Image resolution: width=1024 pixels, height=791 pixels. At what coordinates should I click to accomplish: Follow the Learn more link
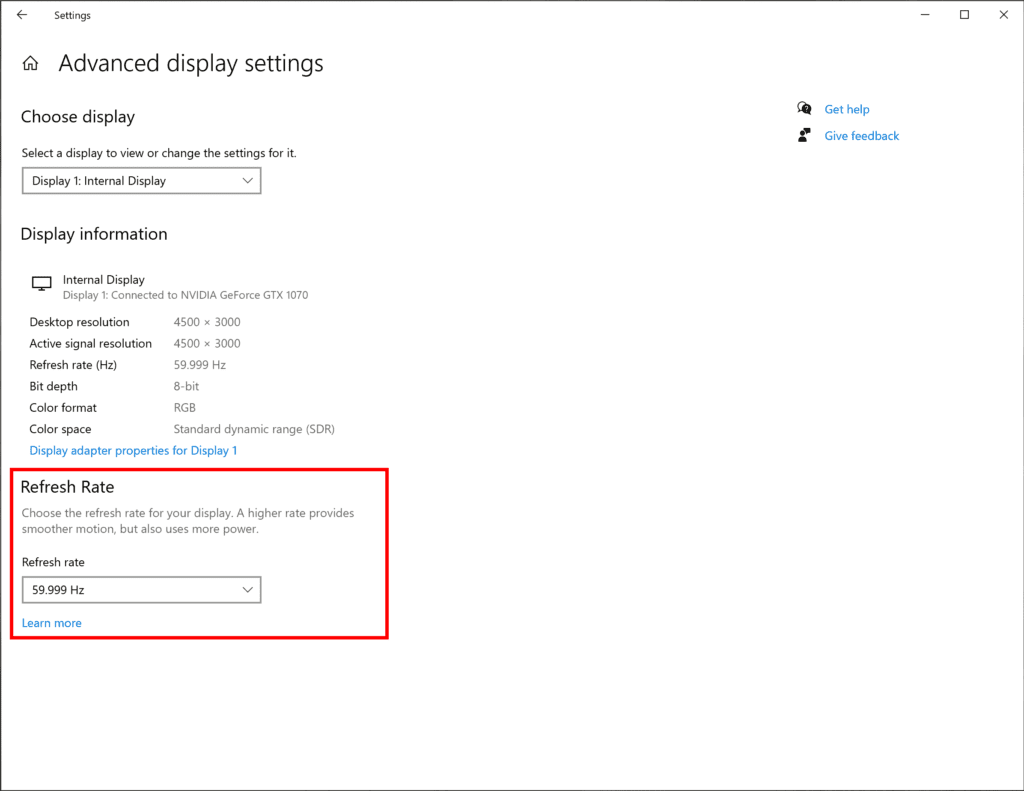coord(52,623)
